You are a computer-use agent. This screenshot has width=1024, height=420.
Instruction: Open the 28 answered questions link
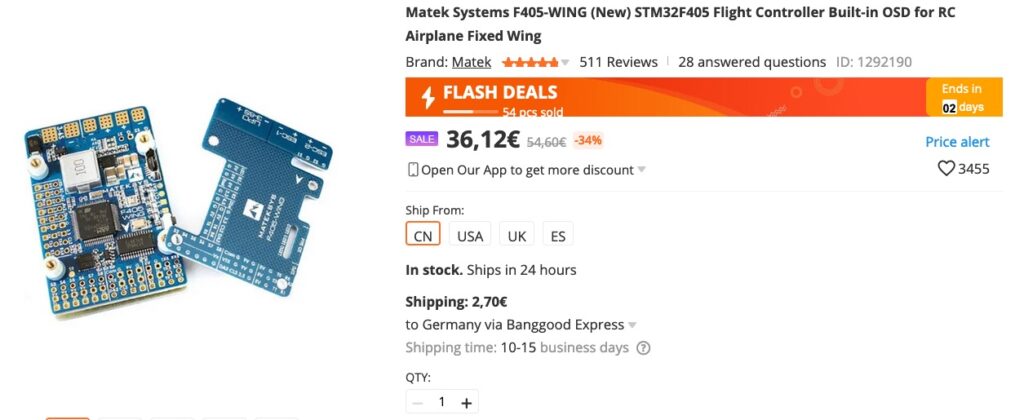coord(752,62)
